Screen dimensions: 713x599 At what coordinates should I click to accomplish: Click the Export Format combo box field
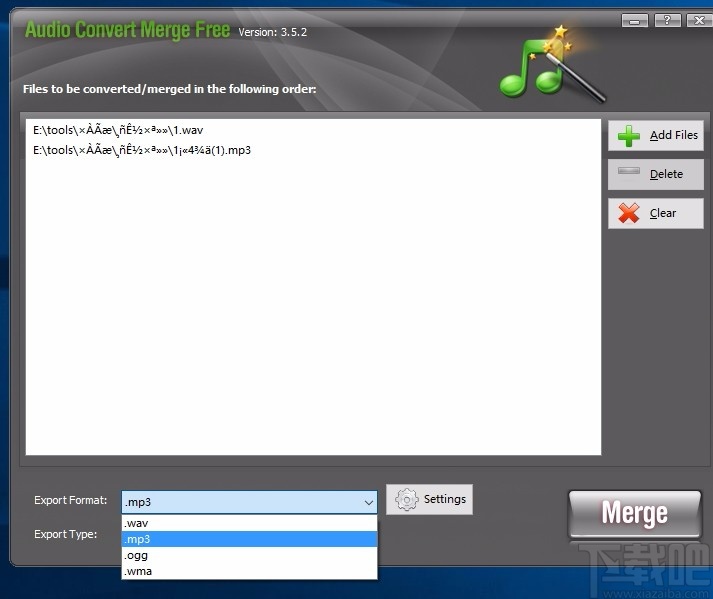point(249,502)
